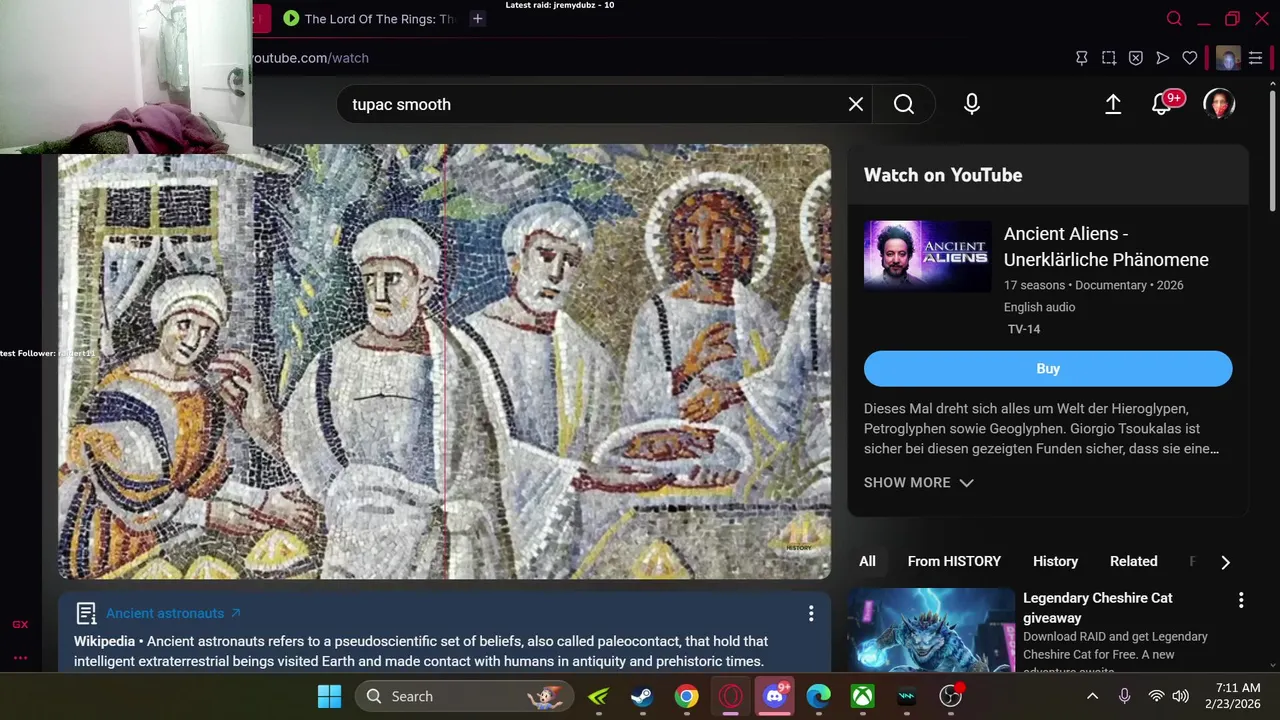Open Legendary Cheshire Cat giveaway thumbnail
This screenshot has height=720, width=1280.
(931, 630)
